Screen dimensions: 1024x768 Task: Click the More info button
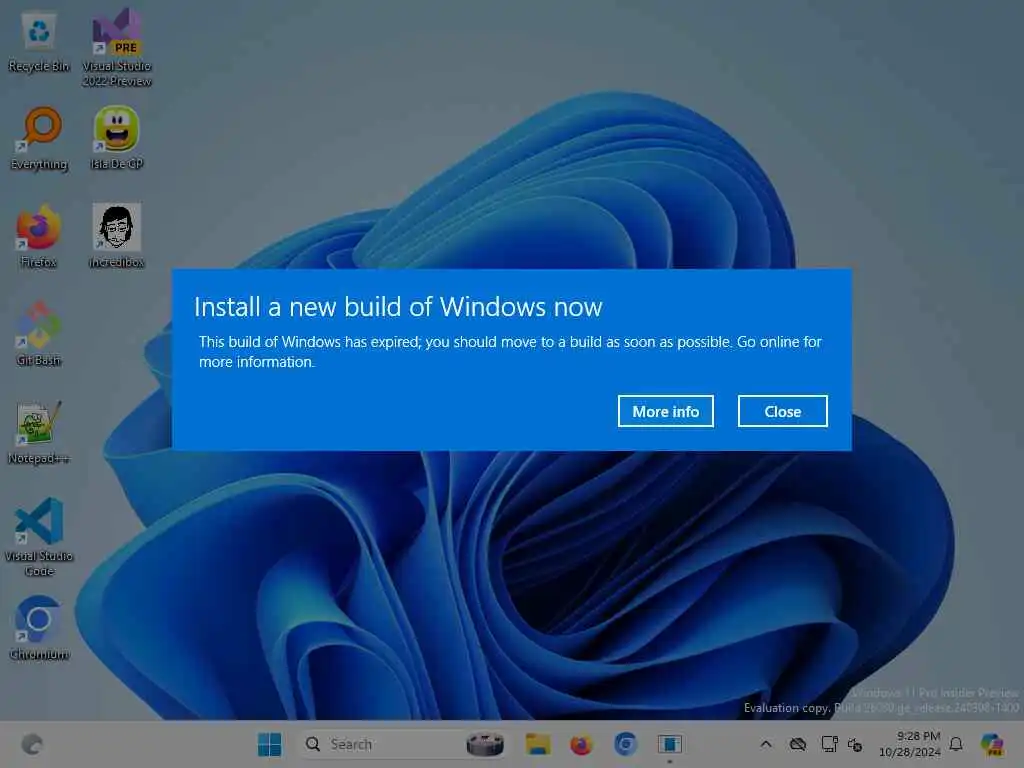click(x=665, y=411)
